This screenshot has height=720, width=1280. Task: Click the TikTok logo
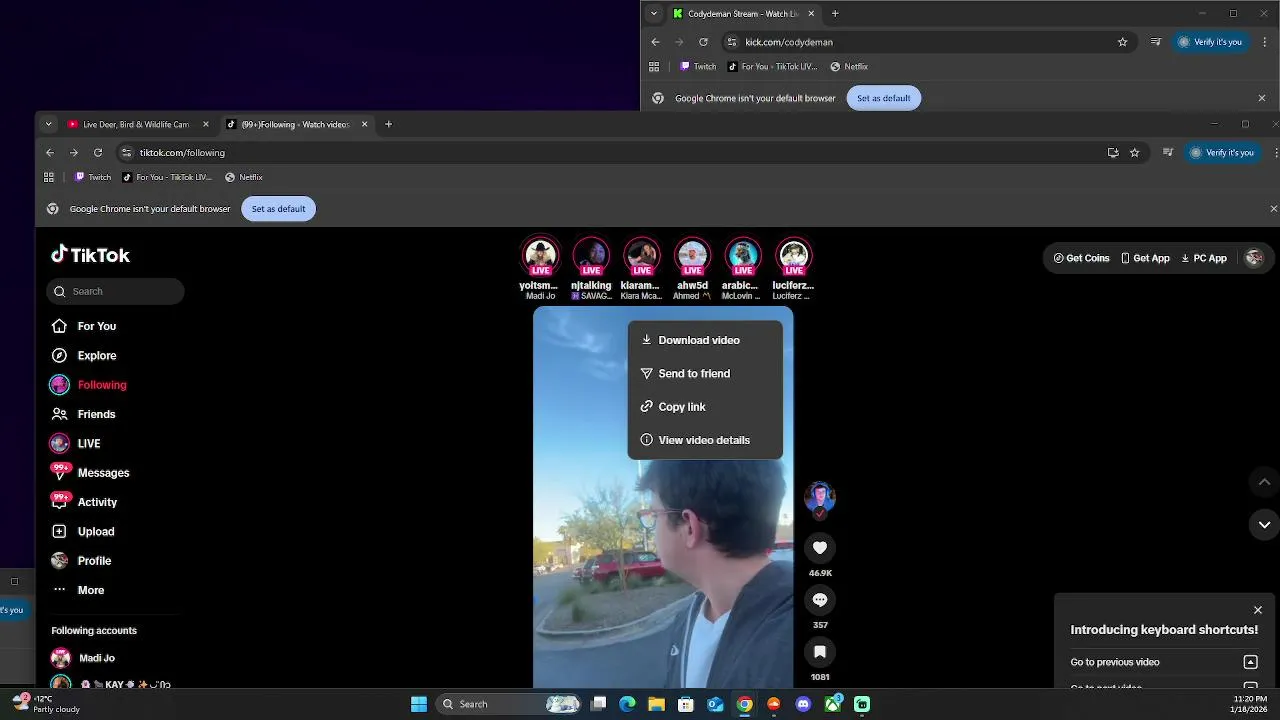91,255
